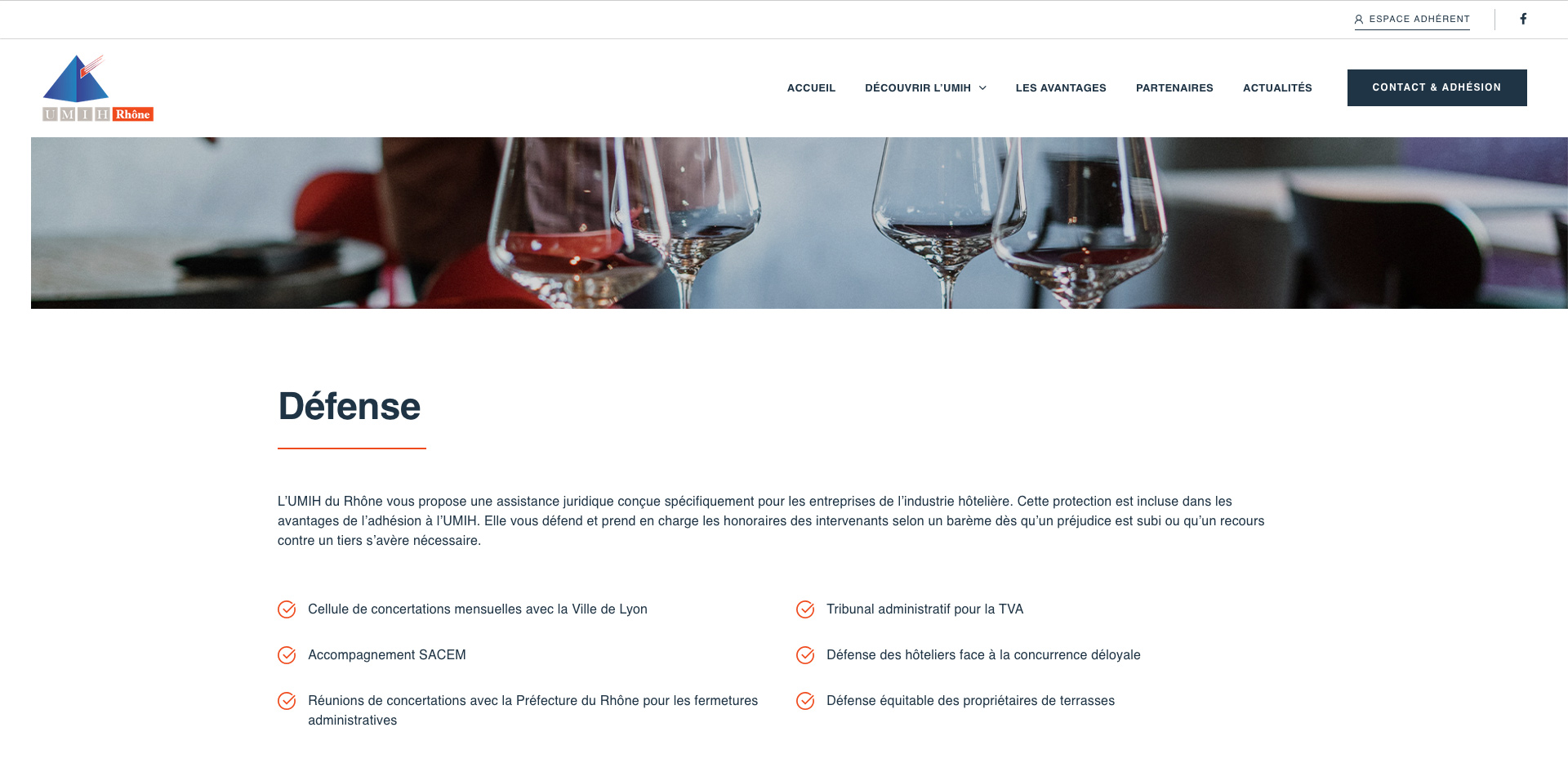Click the user icon beside Espace Adhérent
The height and width of the screenshot is (772, 1568).
point(1359,19)
